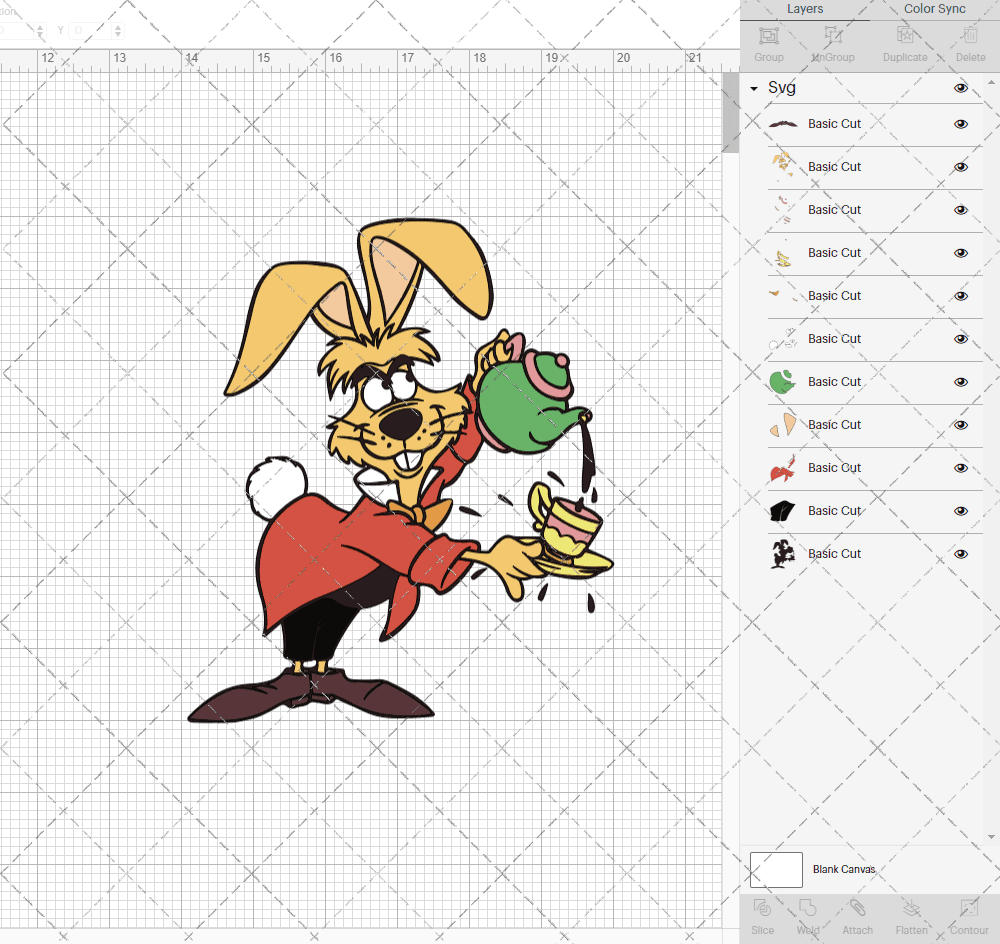Click the Attach paperclip tool
Viewport: 1000px width, 944px height.
(857, 908)
